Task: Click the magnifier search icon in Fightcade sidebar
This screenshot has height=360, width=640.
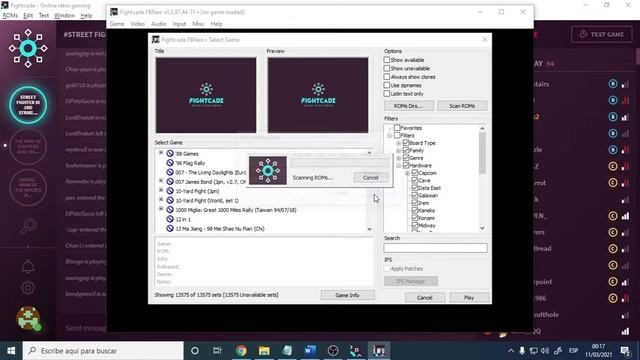Action: point(28,226)
